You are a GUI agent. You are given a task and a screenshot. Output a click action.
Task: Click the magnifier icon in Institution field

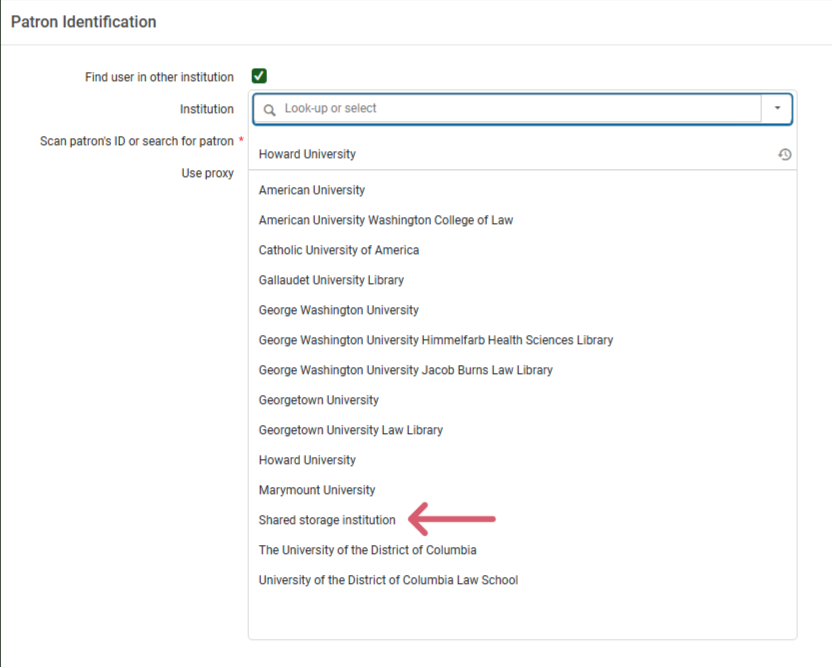pyautogui.click(x=269, y=109)
